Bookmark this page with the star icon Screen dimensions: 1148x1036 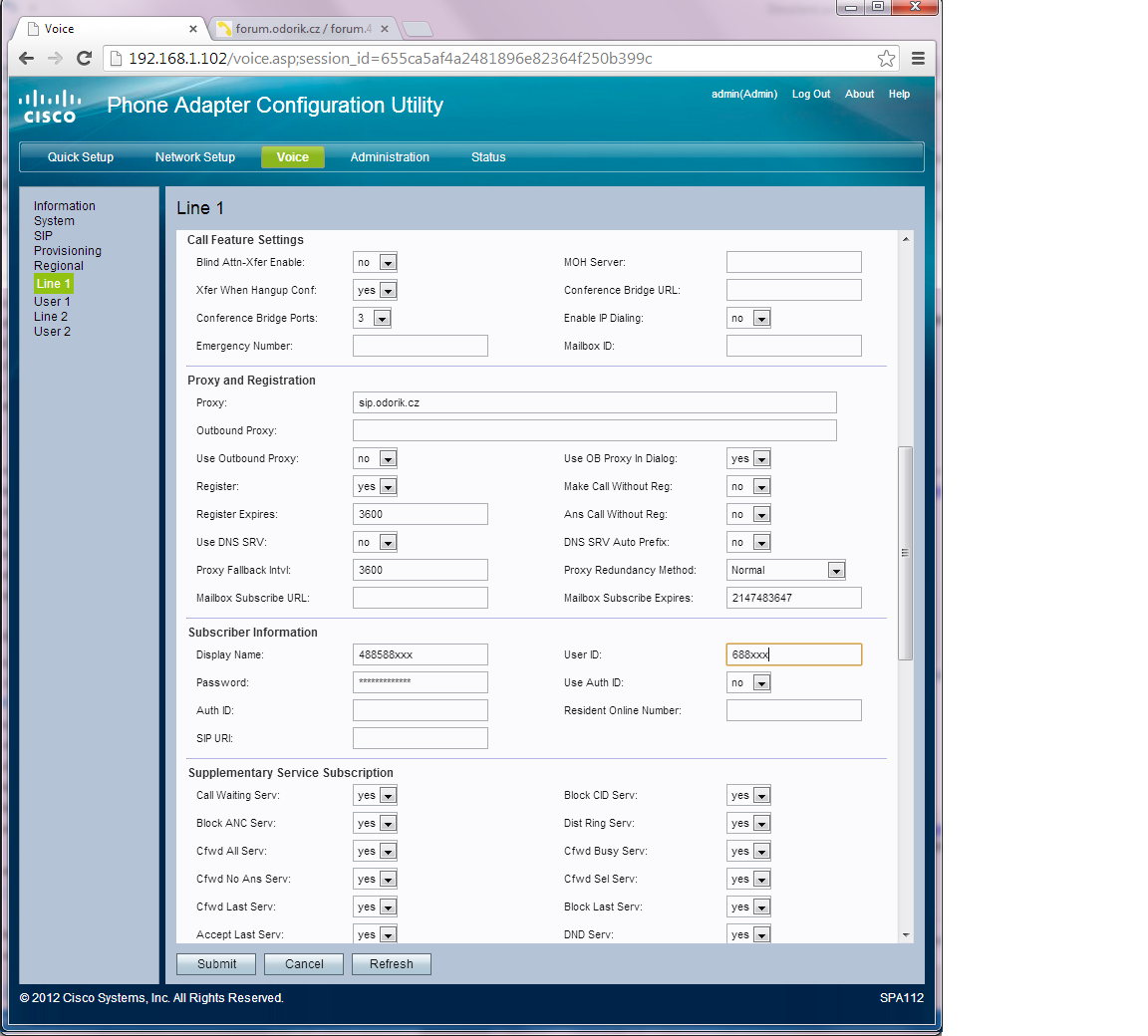click(x=886, y=59)
